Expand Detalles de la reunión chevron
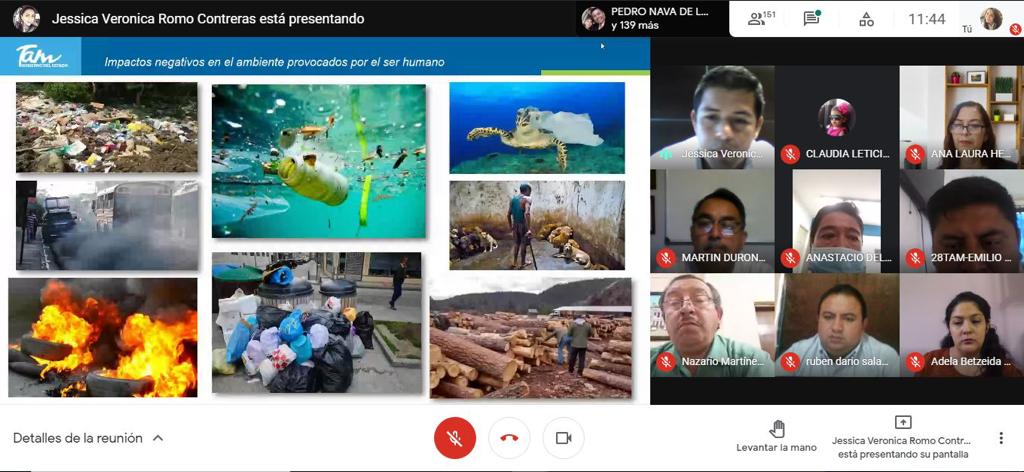 pyautogui.click(x=158, y=438)
